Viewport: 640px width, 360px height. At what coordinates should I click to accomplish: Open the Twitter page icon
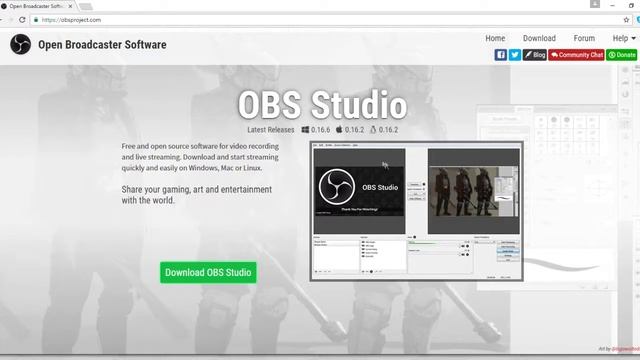pyautogui.click(x=515, y=55)
